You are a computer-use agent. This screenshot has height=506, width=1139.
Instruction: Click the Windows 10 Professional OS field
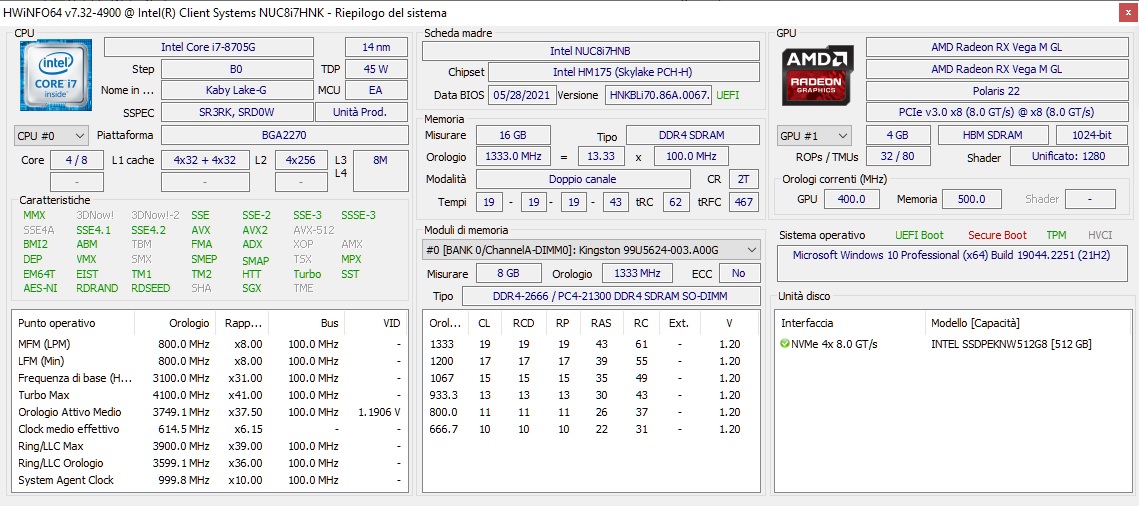click(x=954, y=264)
